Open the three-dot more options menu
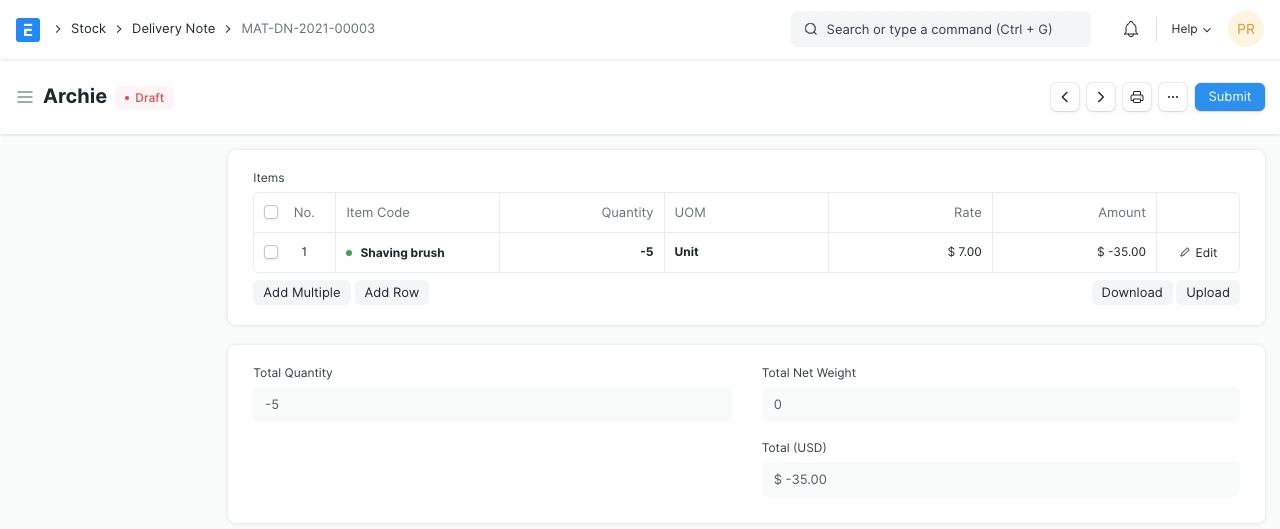 [x=1173, y=97]
